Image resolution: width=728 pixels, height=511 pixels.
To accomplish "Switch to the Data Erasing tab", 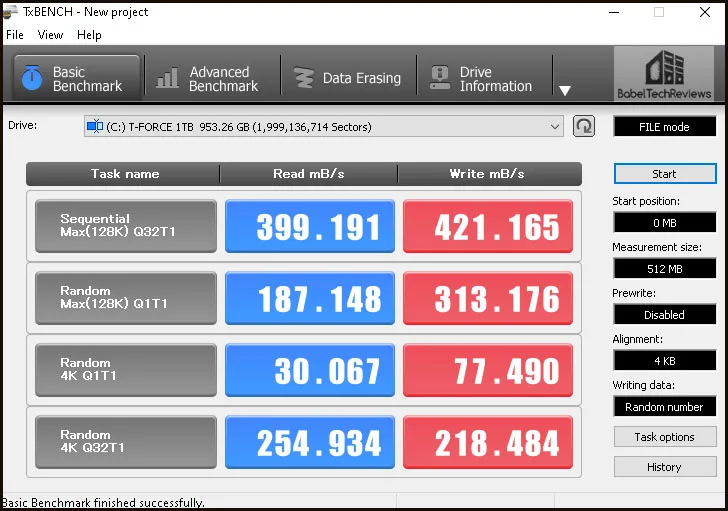I will pyautogui.click(x=348, y=78).
